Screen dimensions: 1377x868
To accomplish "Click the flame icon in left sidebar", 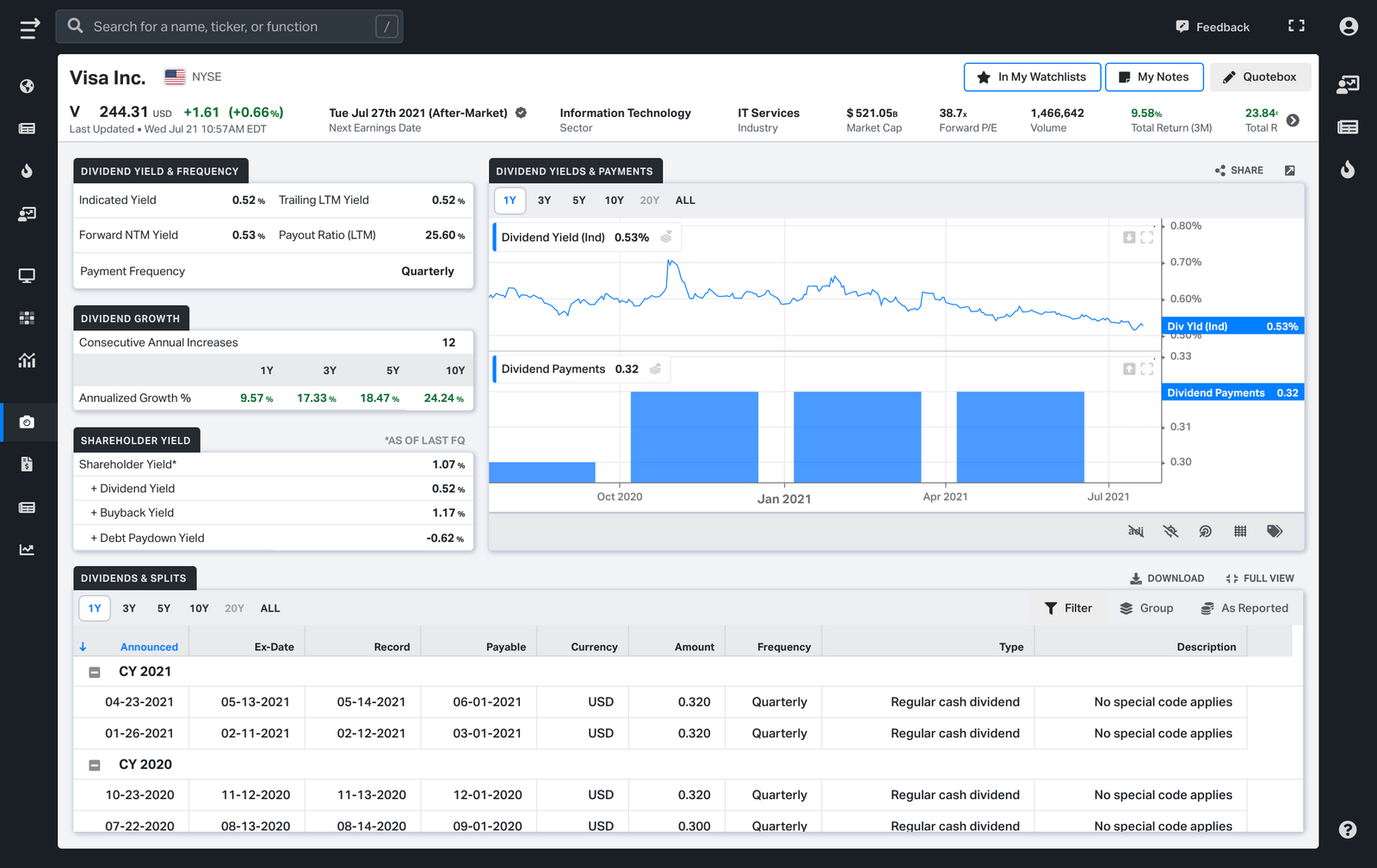I will tap(27, 170).
